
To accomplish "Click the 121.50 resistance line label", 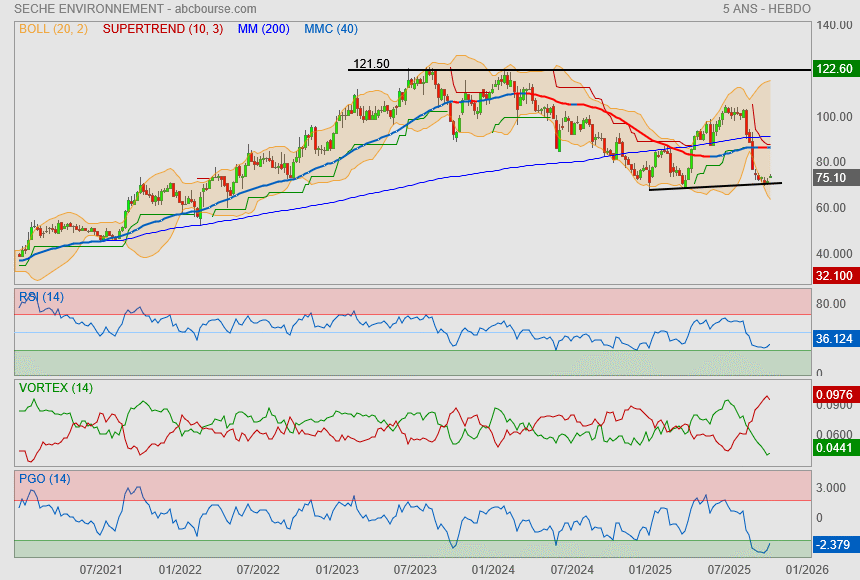I will (x=372, y=64).
